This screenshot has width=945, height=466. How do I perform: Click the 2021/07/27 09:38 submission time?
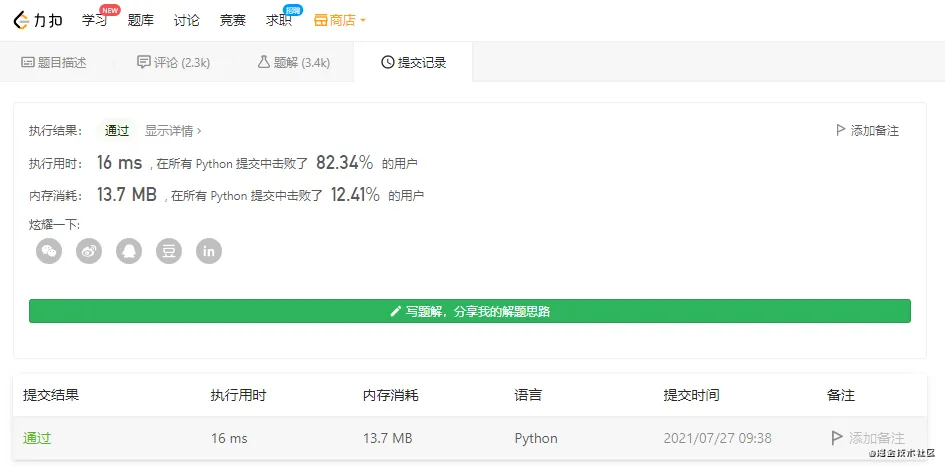coord(717,438)
